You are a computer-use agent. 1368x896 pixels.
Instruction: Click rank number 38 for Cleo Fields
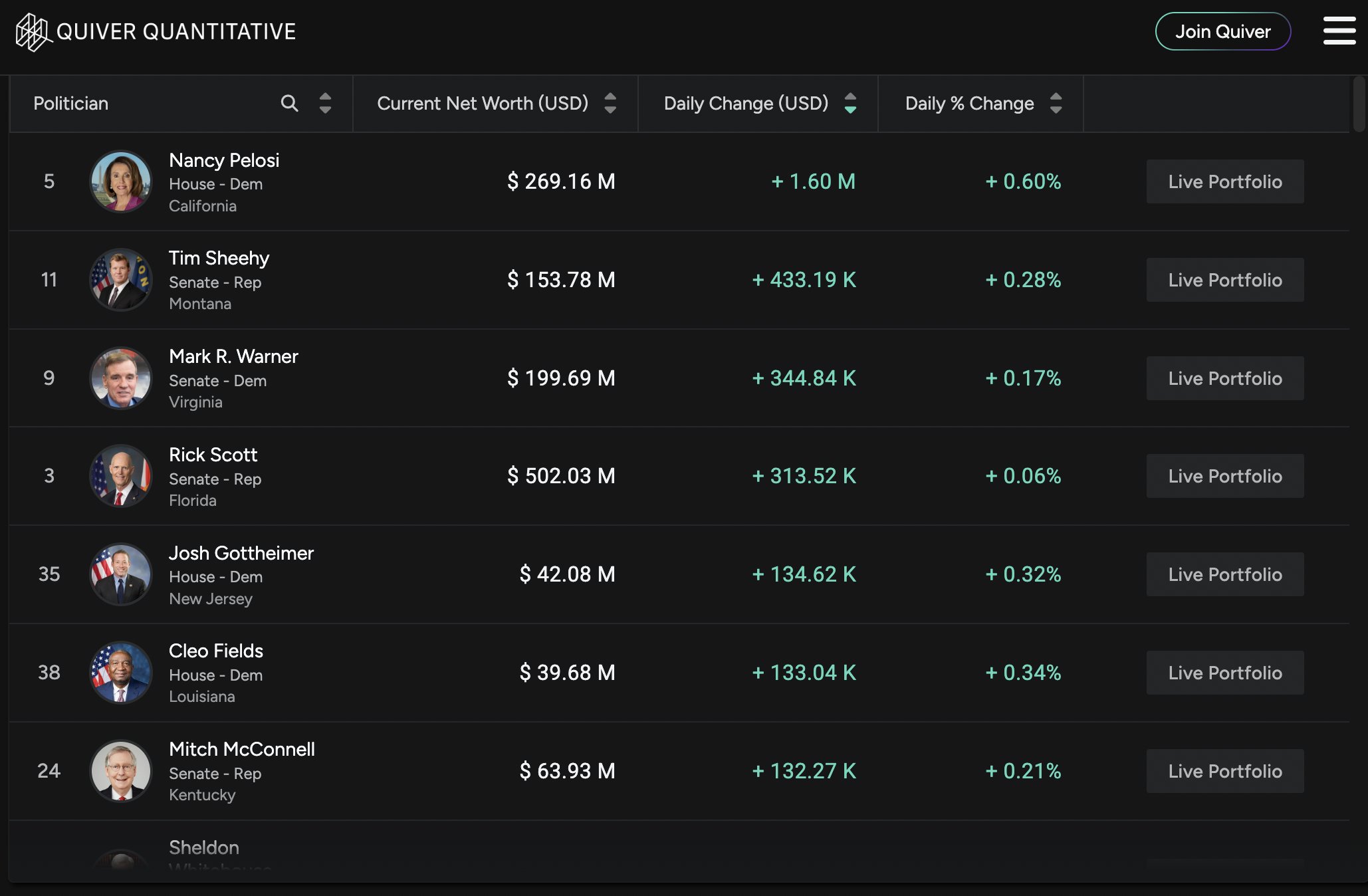point(49,673)
